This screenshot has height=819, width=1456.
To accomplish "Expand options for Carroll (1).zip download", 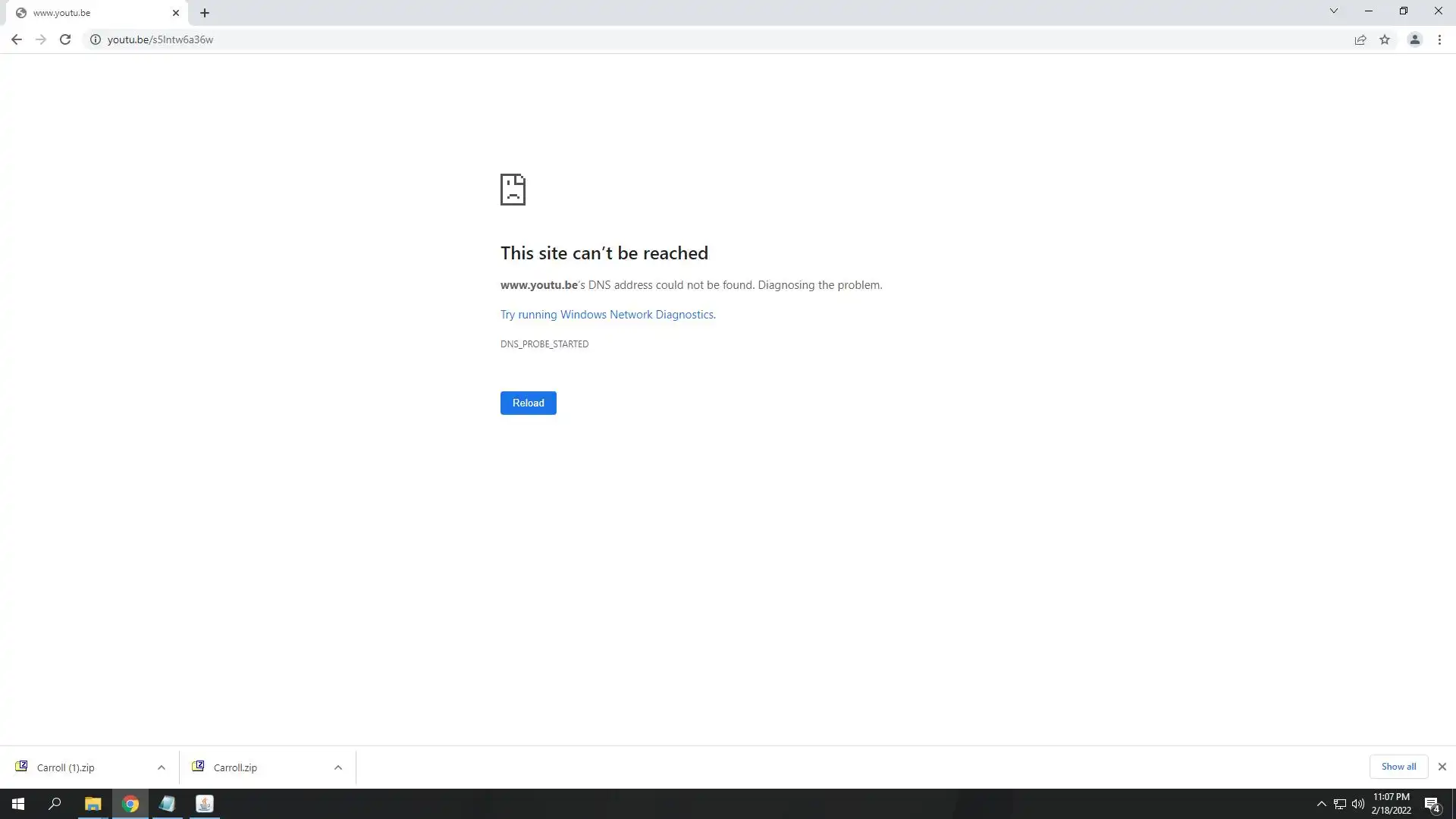I will (162, 767).
